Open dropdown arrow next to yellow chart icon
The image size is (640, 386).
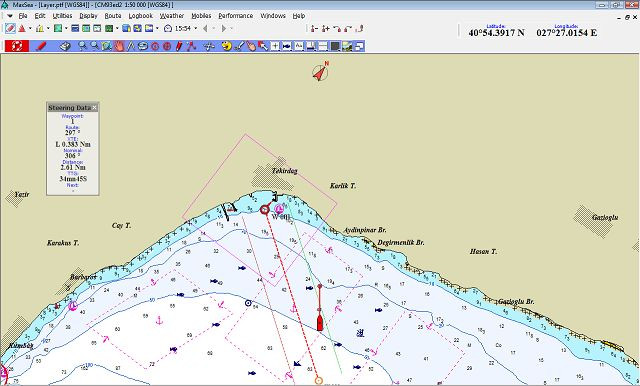[48, 28]
